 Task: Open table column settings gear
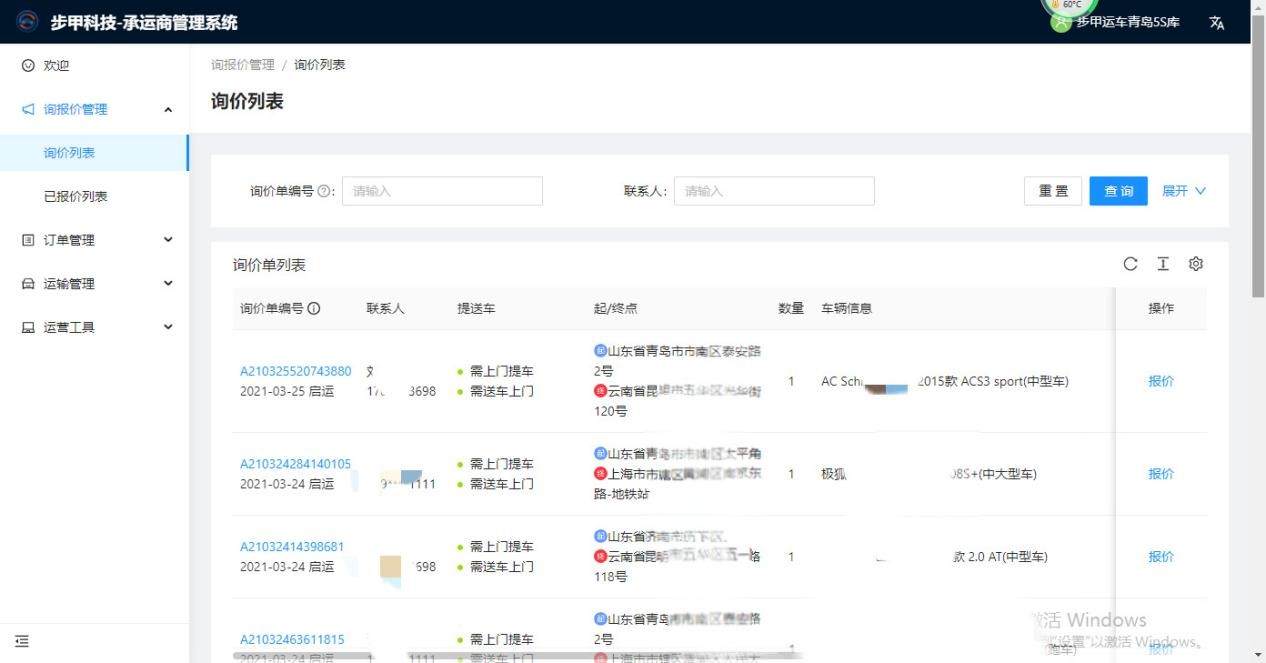tap(1196, 264)
